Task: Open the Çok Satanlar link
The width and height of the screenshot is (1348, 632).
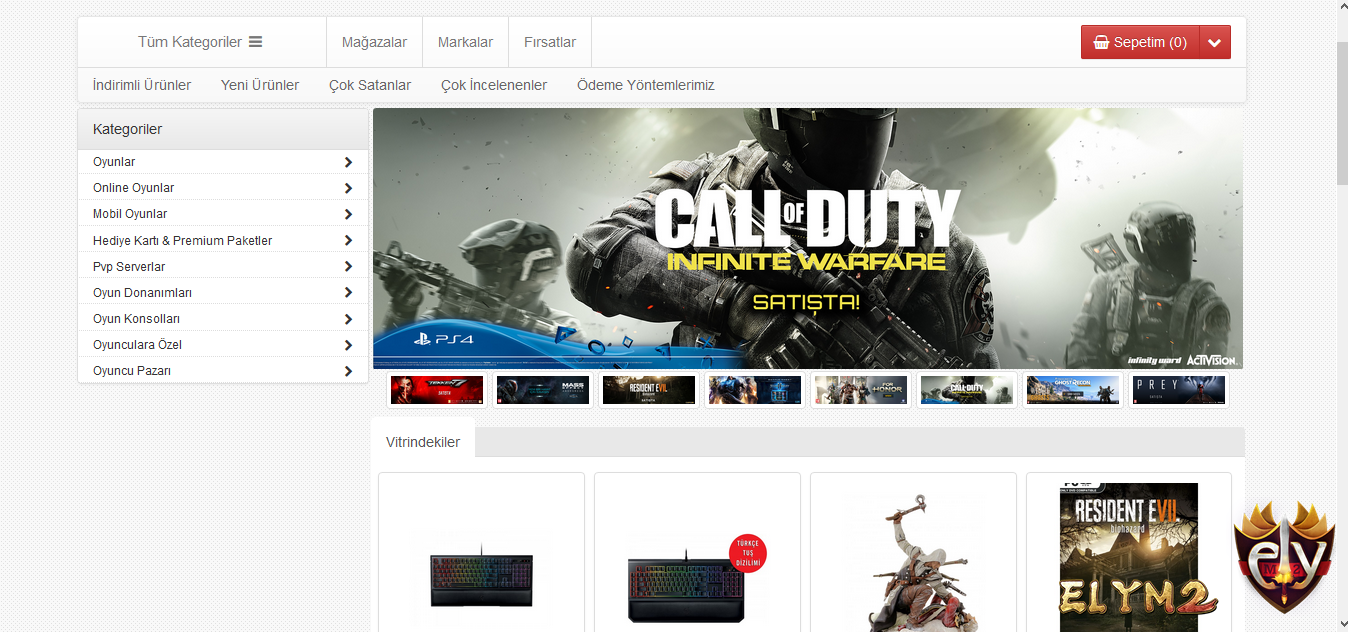Action: (370, 85)
